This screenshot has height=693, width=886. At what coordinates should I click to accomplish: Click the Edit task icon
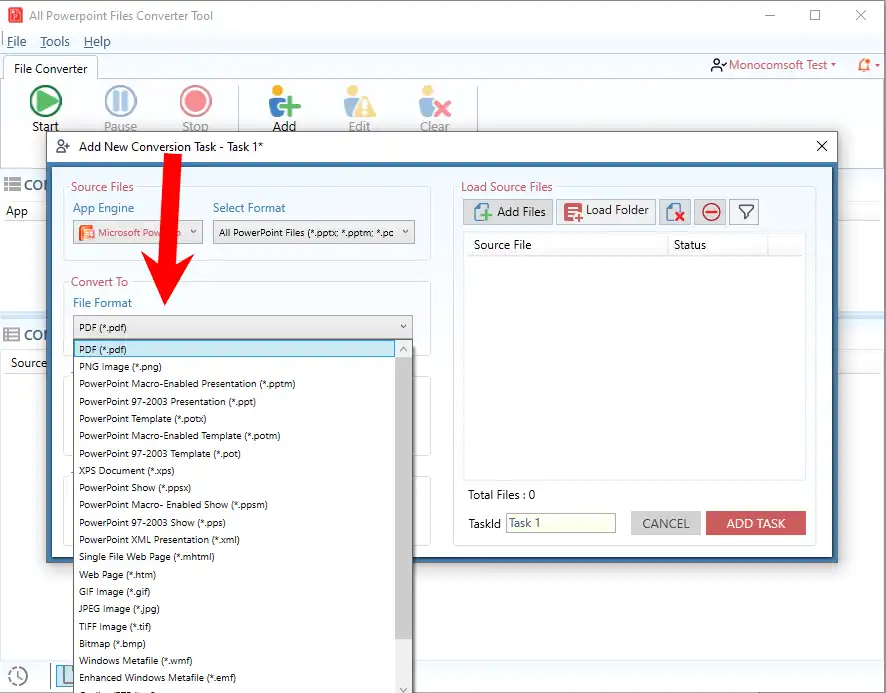point(359,102)
